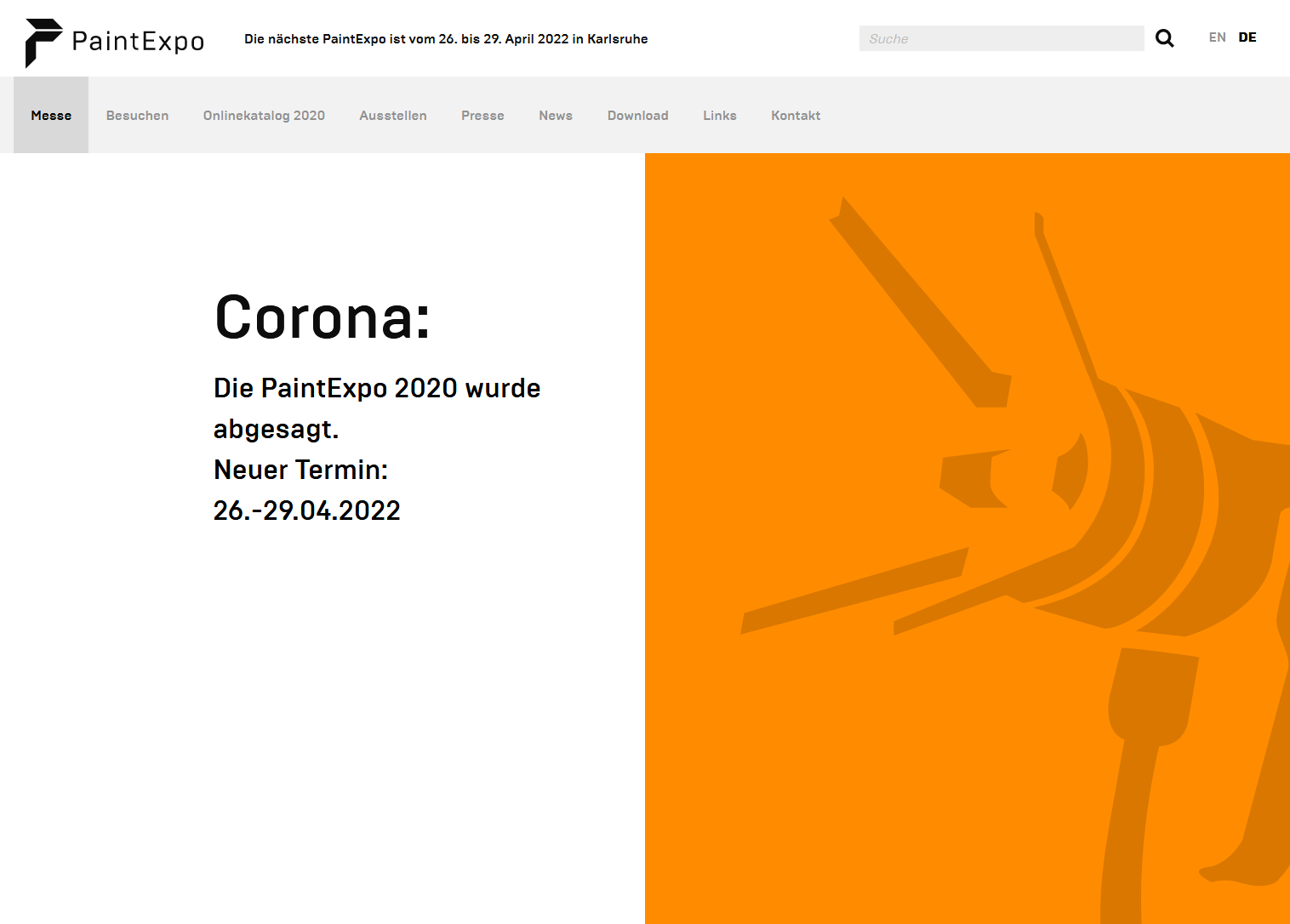1290x924 pixels.
Task: Open the Kontakt menu item
Action: click(x=796, y=115)
